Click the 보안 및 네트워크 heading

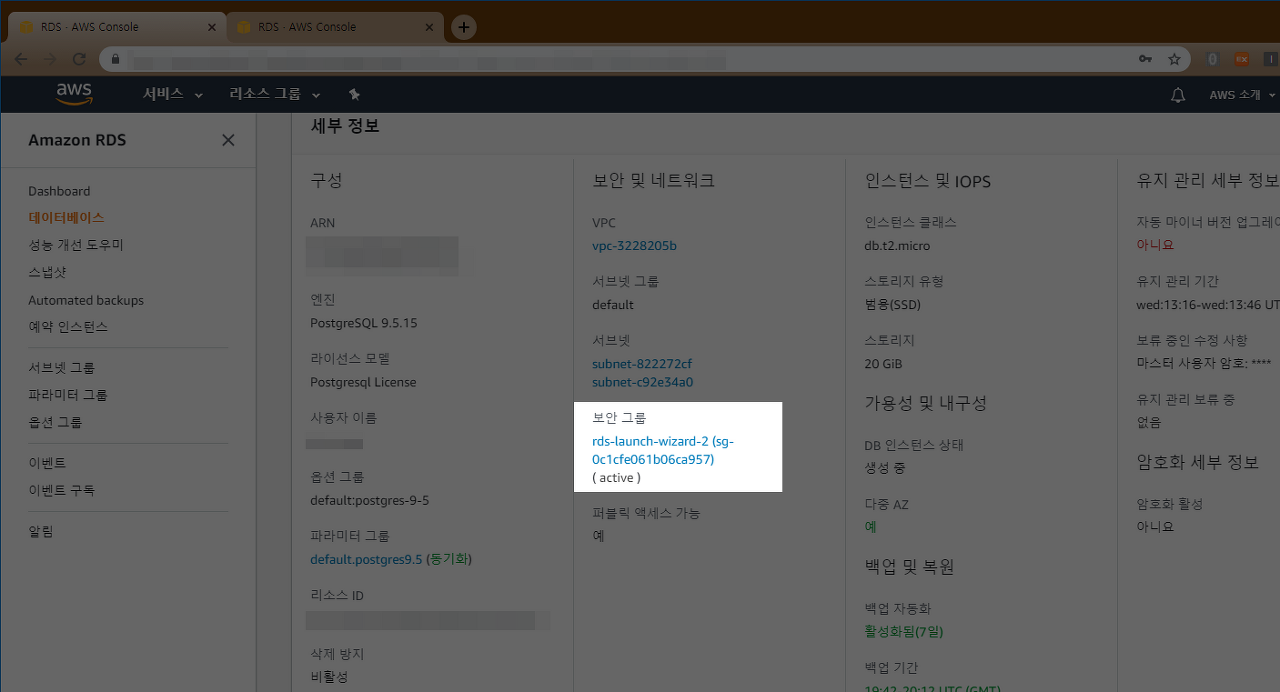tap(654, 181)
